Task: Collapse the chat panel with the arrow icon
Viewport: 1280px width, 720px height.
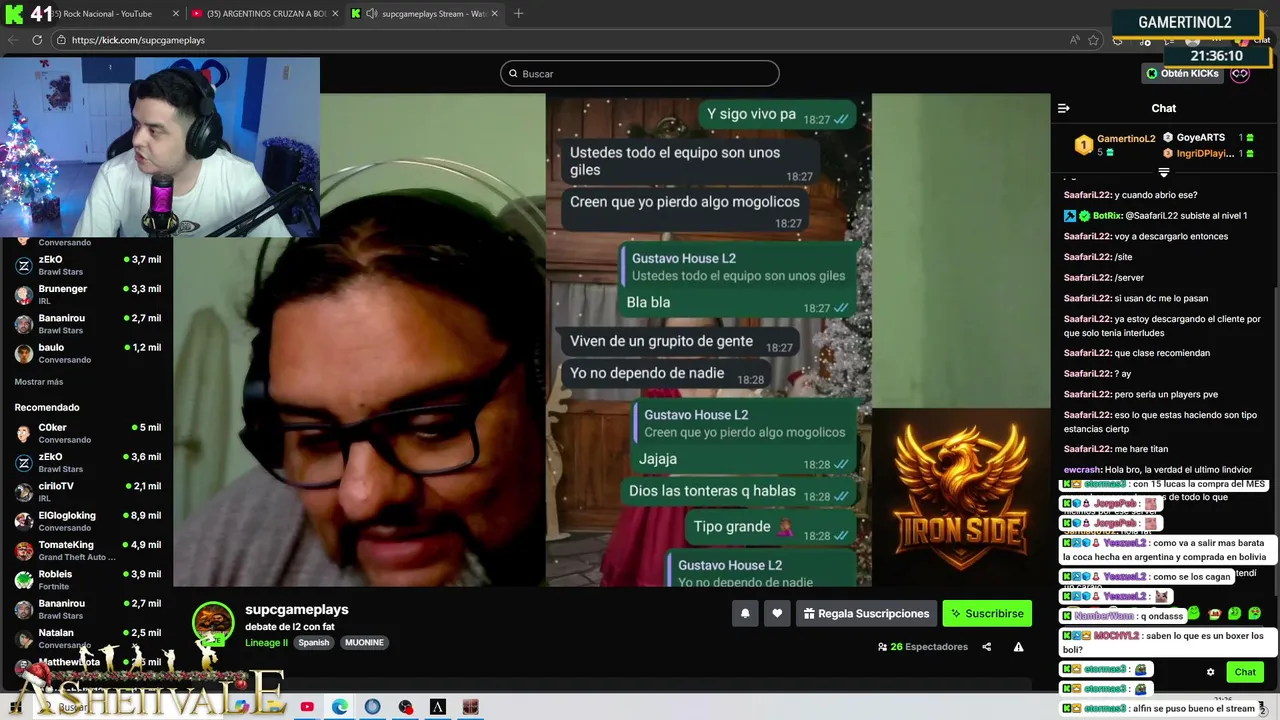Action: click(1064, 108)
